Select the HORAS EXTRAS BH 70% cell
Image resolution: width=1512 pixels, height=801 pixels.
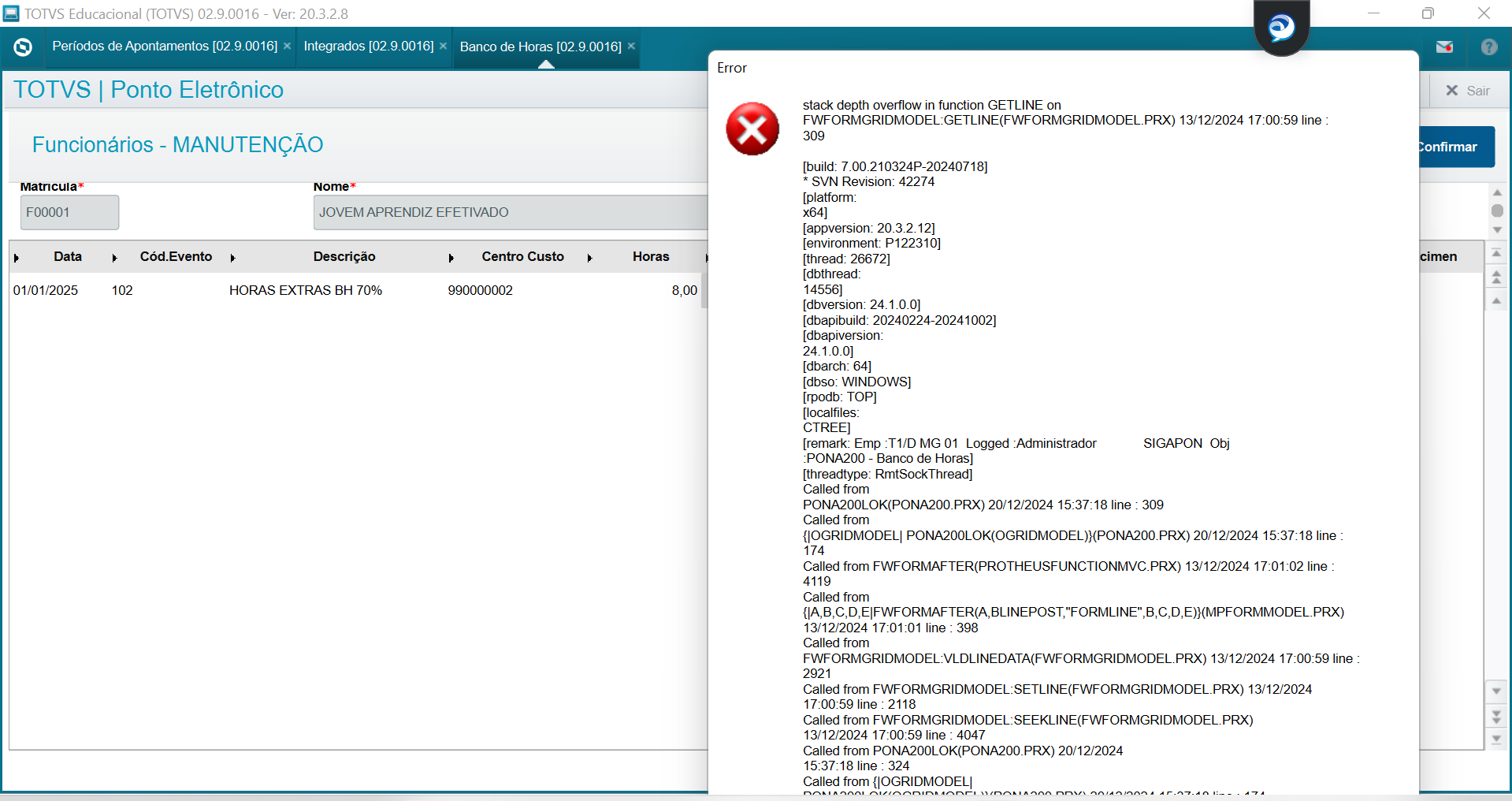point(306,290)
